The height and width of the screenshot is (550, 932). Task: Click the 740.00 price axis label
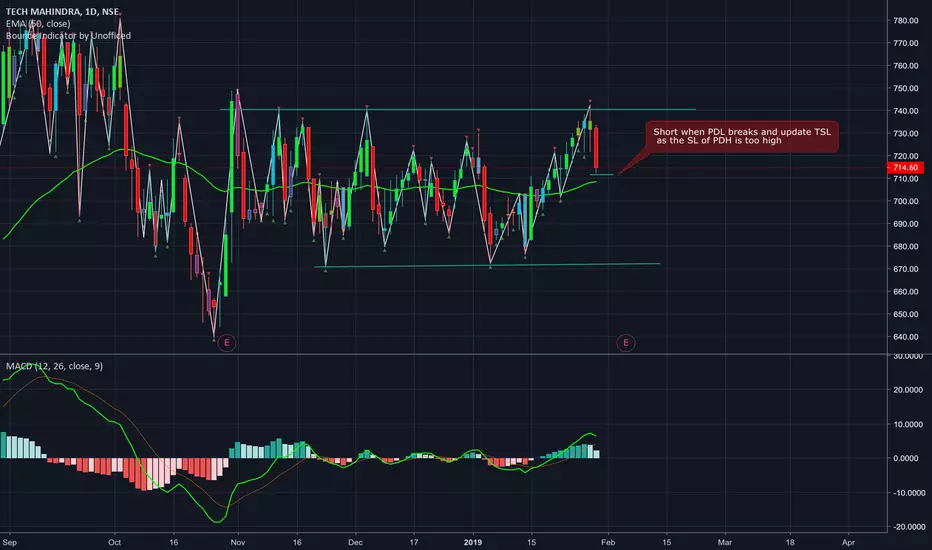coord(905,111)
